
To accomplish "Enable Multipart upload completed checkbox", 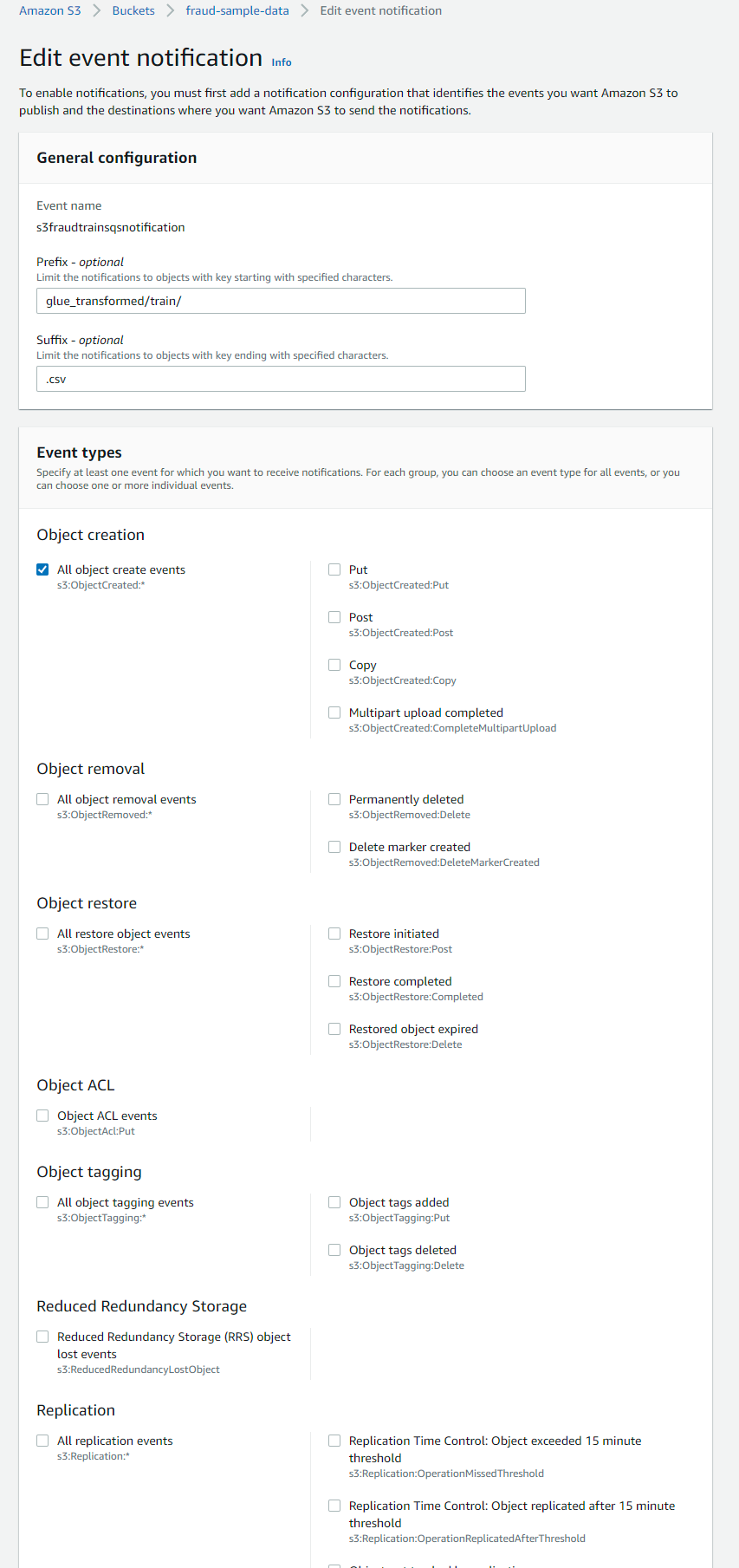I will click(x=334, y=712).
